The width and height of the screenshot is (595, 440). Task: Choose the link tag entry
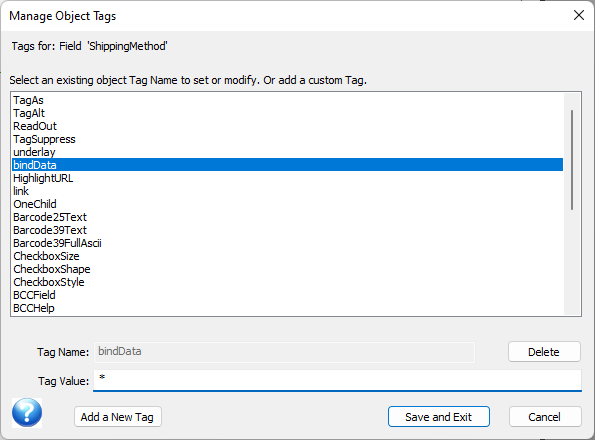(x=287, y=191)
